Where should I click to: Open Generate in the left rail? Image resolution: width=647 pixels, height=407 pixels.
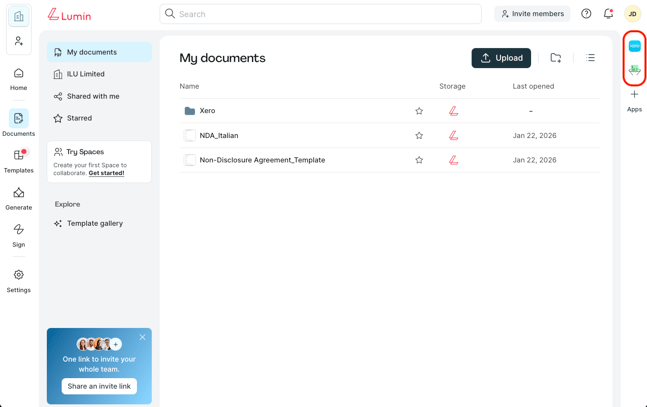[x=19, y=199]
